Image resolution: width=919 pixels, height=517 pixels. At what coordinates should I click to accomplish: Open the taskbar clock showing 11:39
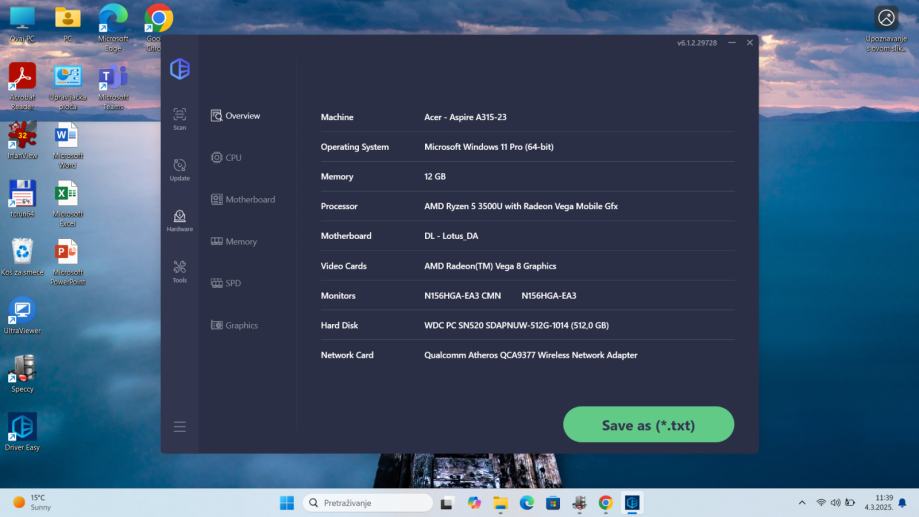click(x=878, y=503)
